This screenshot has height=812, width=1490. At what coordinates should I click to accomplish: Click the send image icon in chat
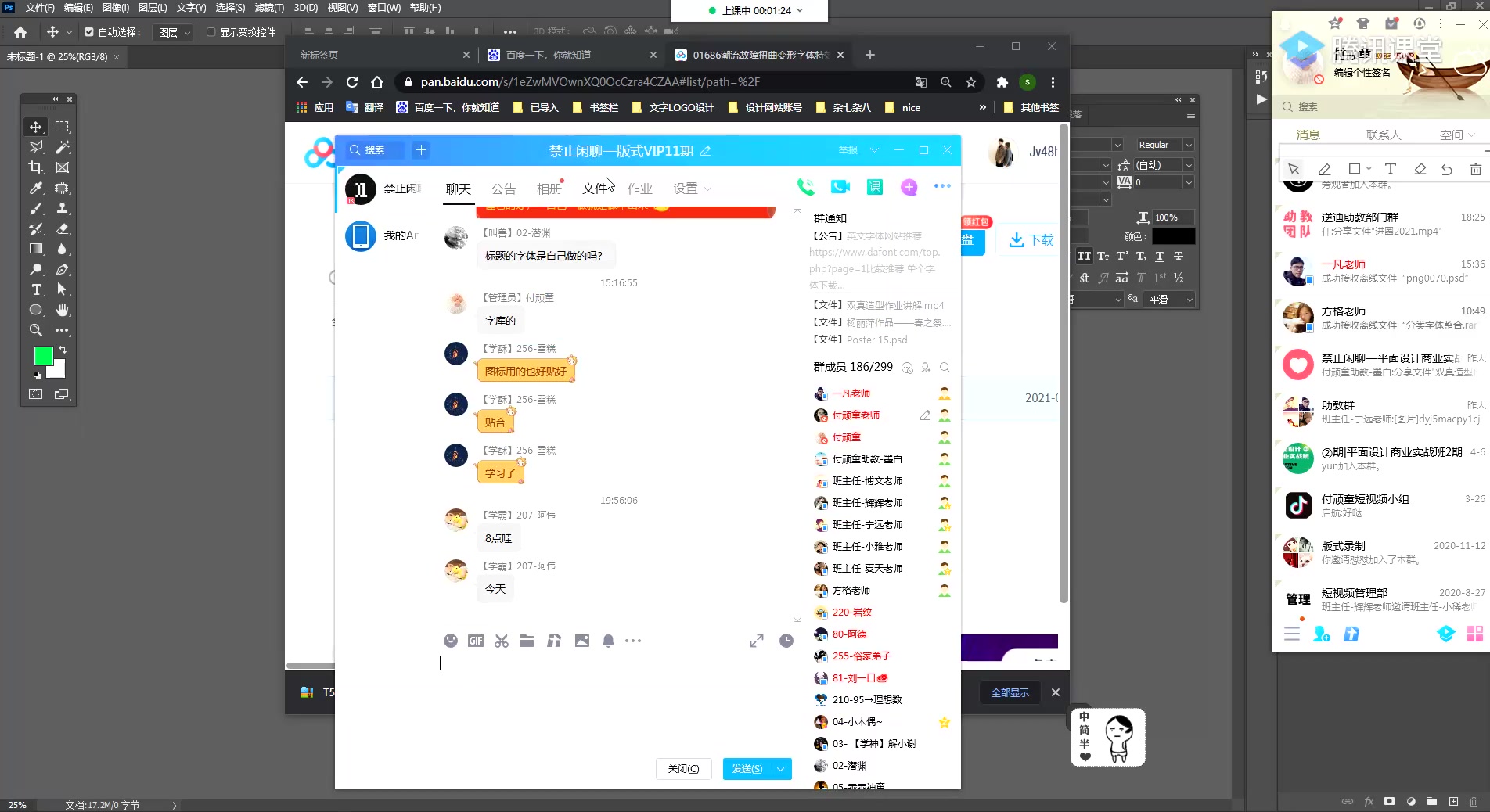click(582, 641)
